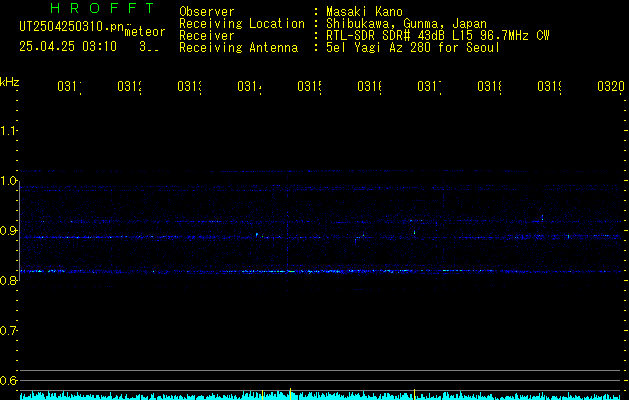Select the Shibukawa, Gunma, Japan text
The width and height of the screenshot is (629, 400).
406,24
